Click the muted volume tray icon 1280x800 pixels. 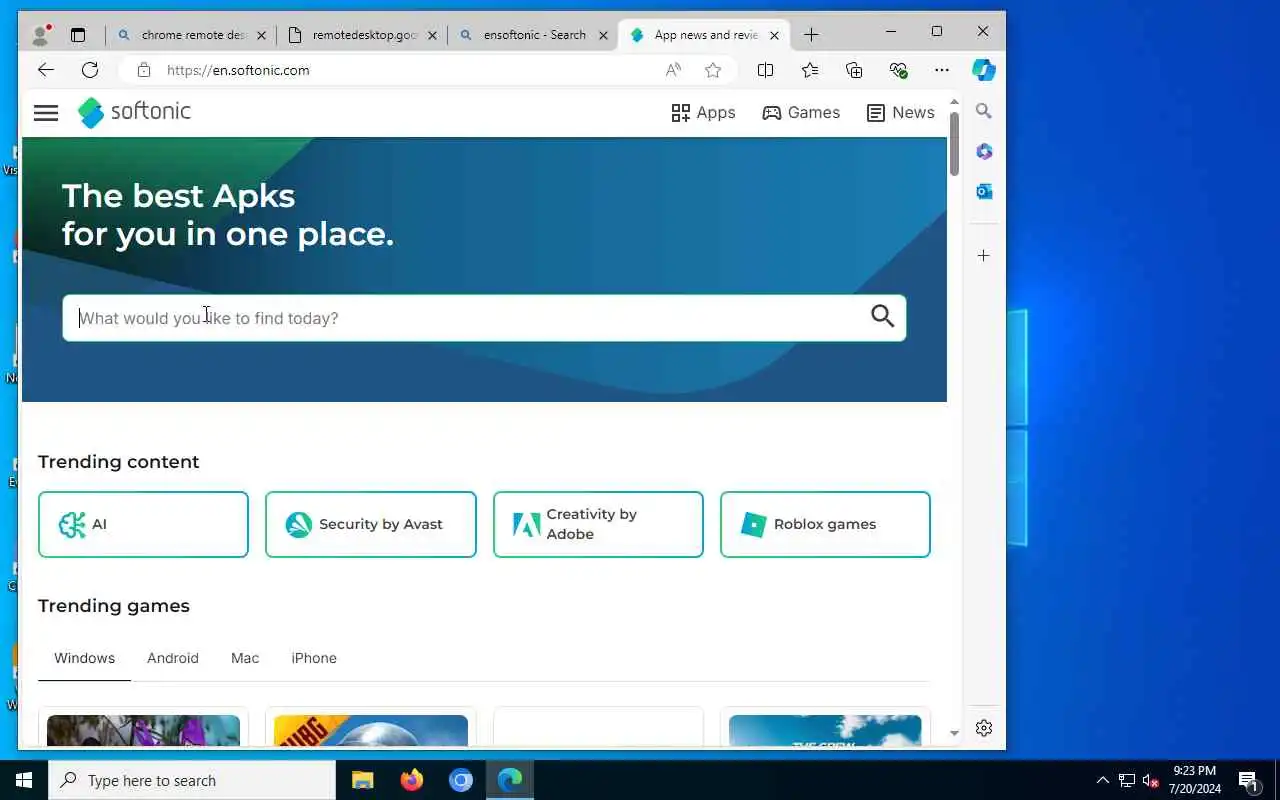tap(1150, 780)
